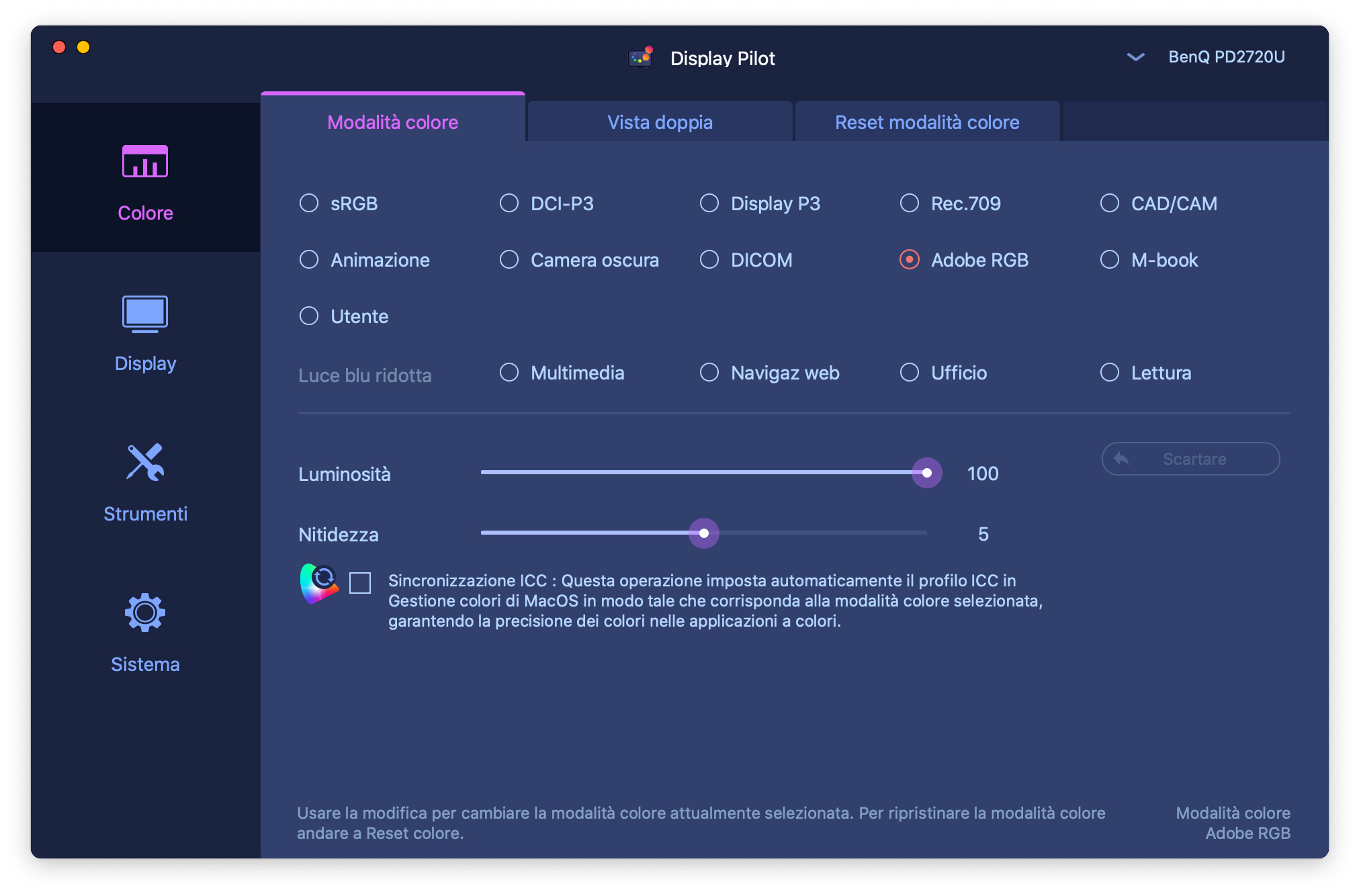Select the sRGB color mode
Image resolution: width=1361 pixels, height=896 pixels.
point(309,203)
